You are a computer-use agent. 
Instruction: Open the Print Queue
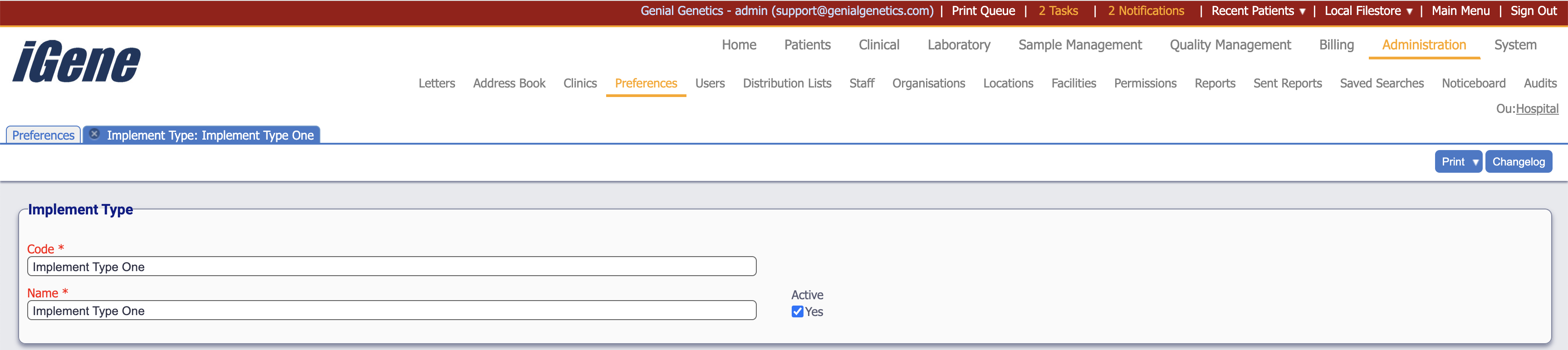pyautogui.click(x=982, y=11)
